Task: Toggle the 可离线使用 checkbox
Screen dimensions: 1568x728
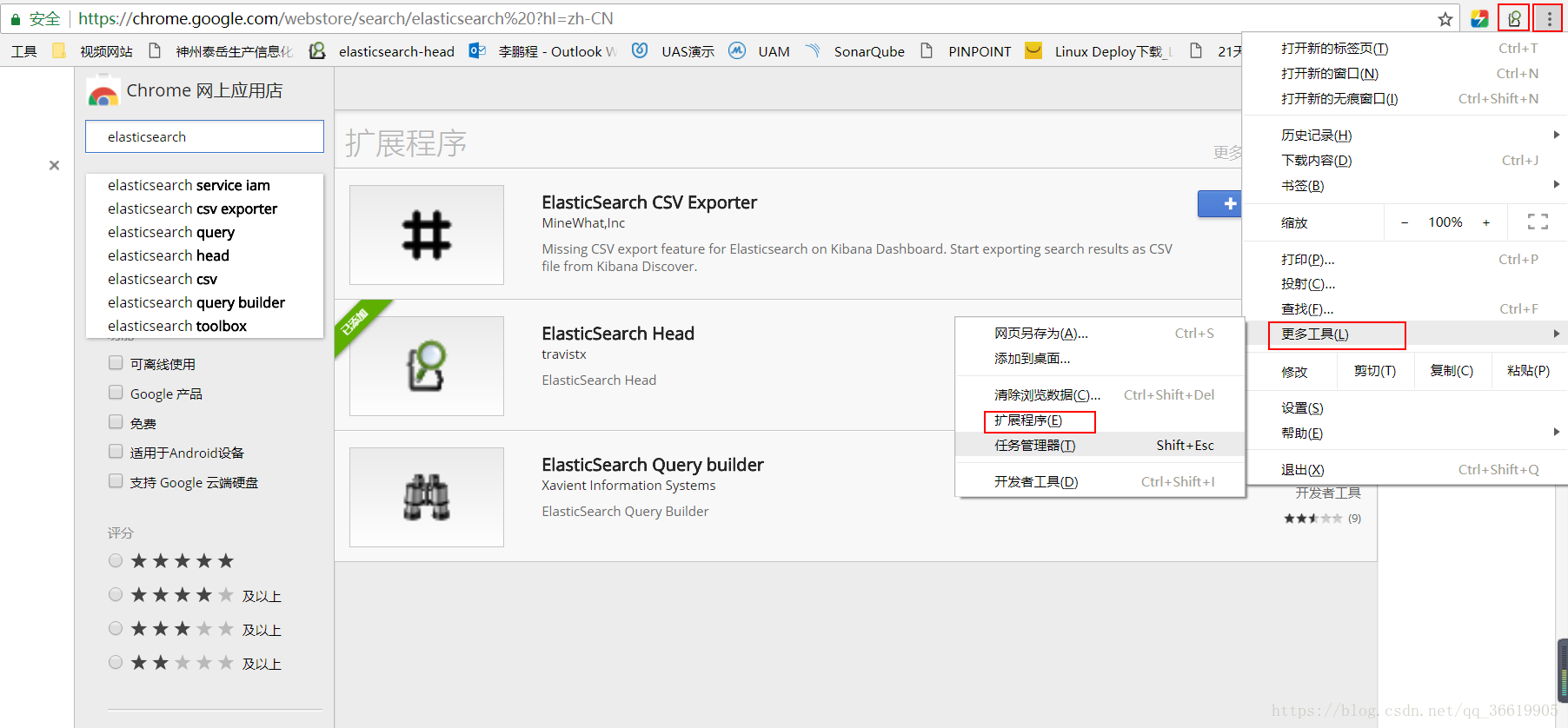Action: 116,362
